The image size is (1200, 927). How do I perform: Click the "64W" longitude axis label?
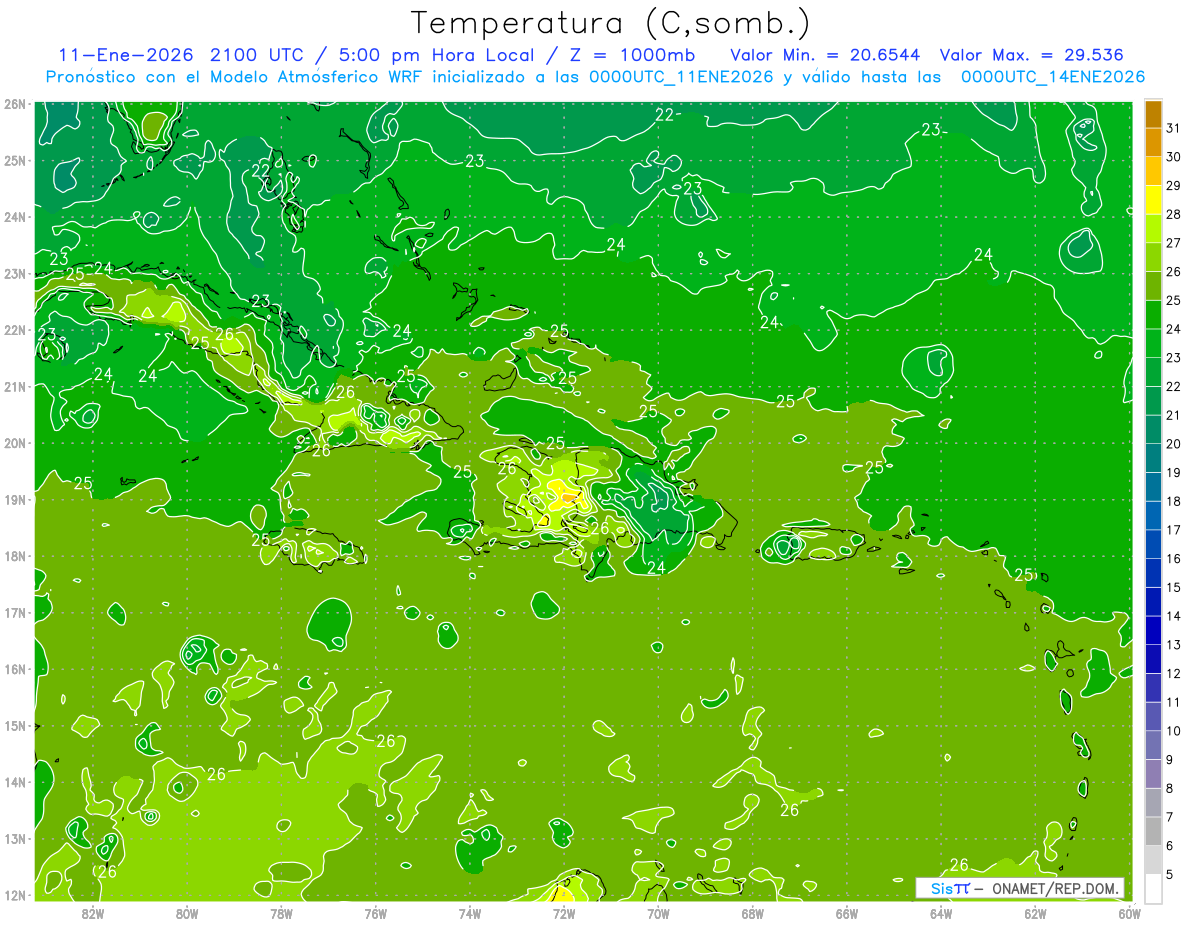point(941,914)
